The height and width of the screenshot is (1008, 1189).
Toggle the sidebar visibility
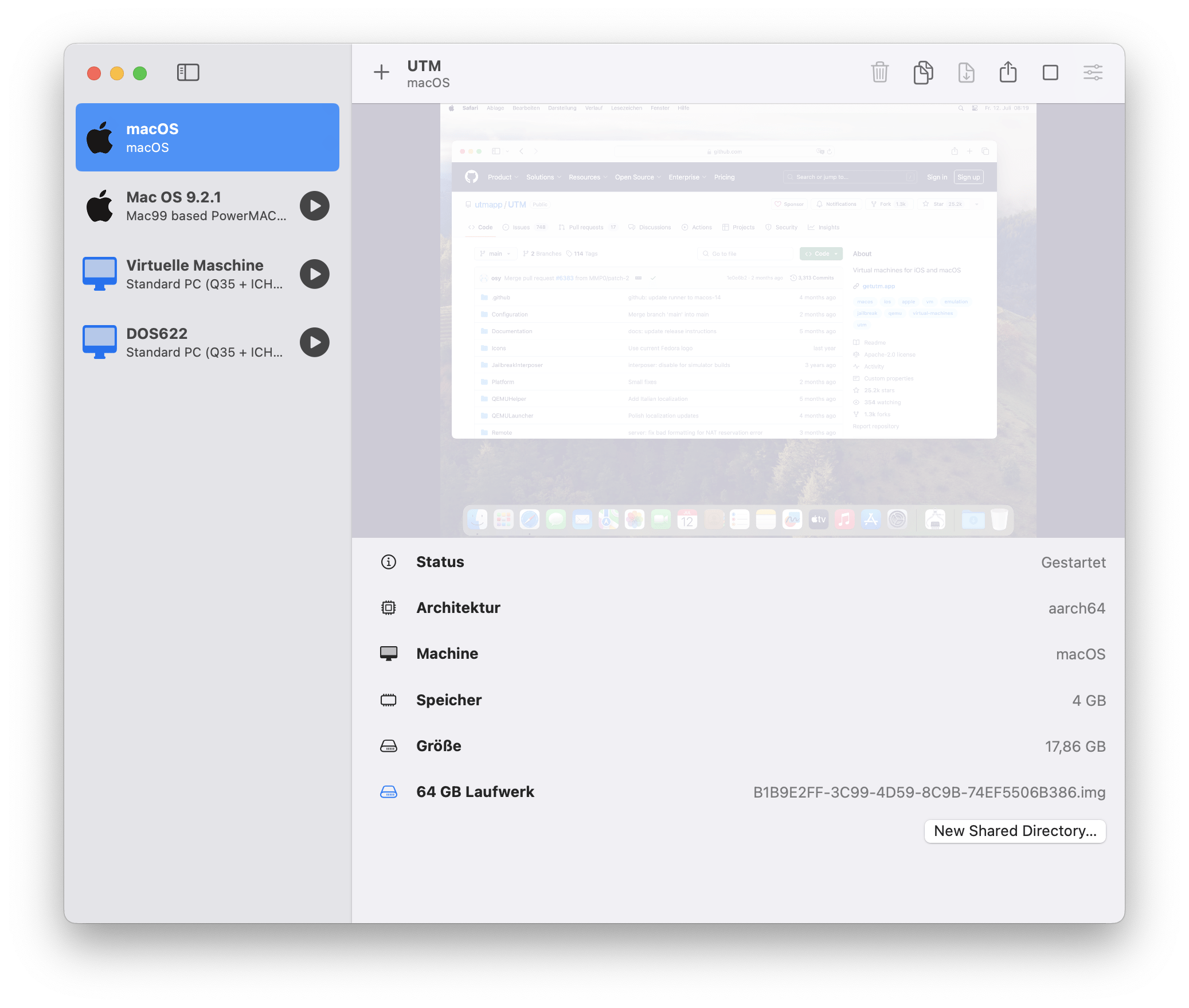[x=188, y=73]
